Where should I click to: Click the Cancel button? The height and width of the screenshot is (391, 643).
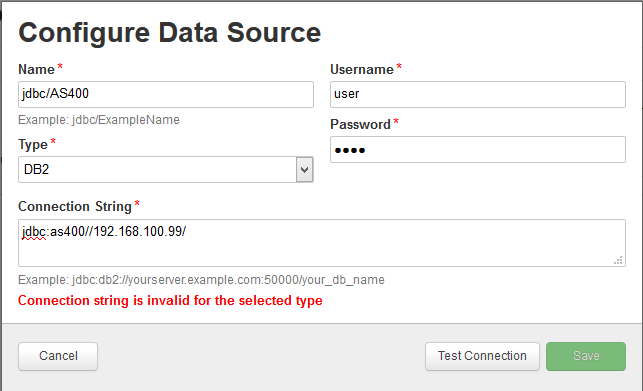pyautogui.click(x=58, y=356)
